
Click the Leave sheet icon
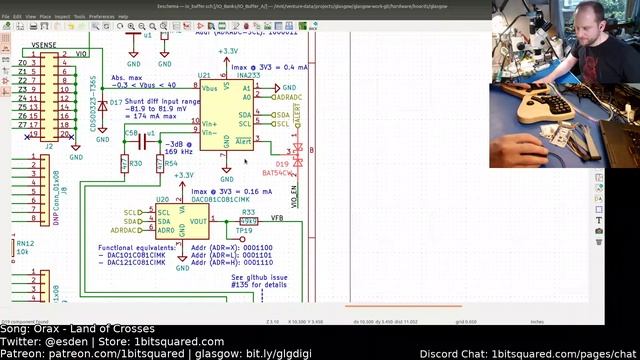(x=187, y=26)
